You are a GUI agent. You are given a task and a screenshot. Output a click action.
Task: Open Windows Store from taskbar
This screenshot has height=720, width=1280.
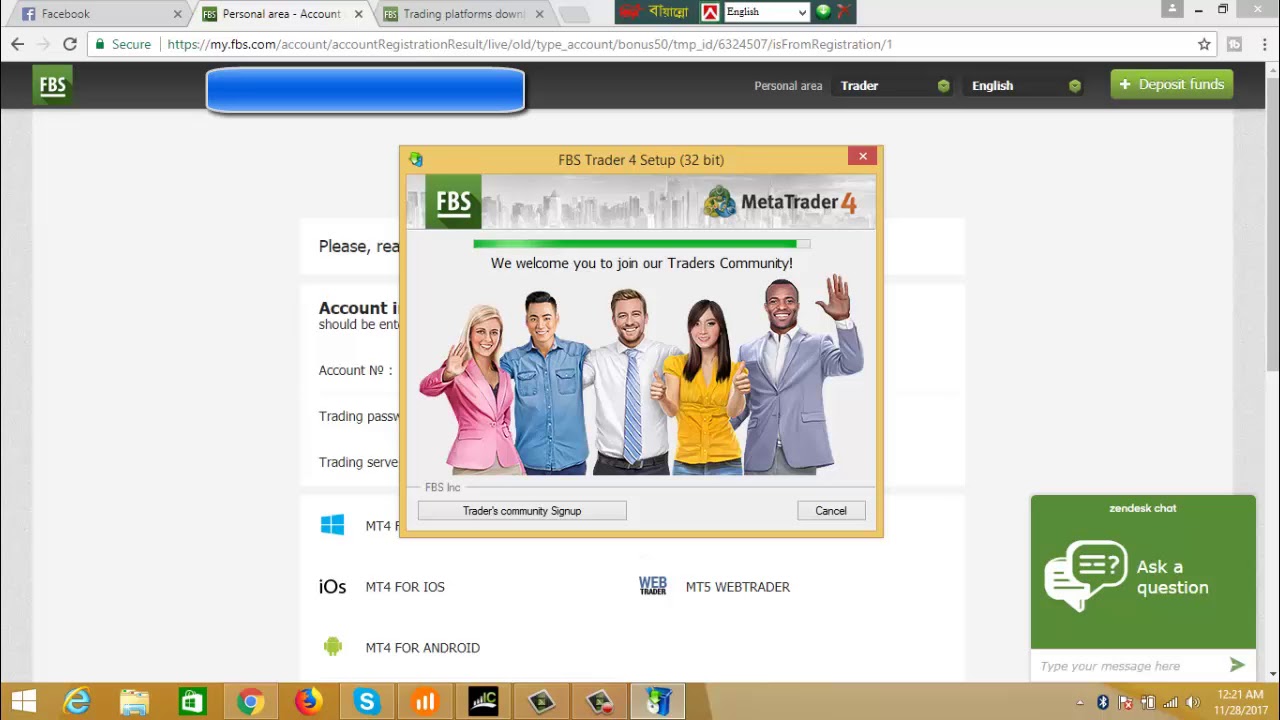[x=192, y=702]
